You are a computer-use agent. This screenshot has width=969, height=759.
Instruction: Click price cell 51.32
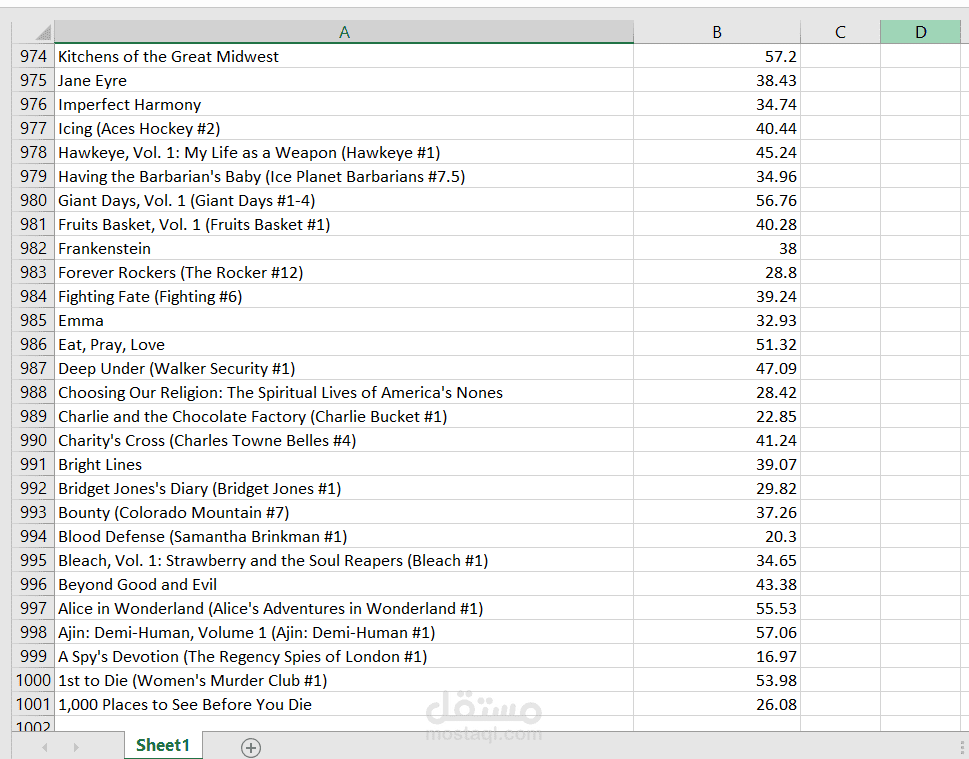[717, 344]
